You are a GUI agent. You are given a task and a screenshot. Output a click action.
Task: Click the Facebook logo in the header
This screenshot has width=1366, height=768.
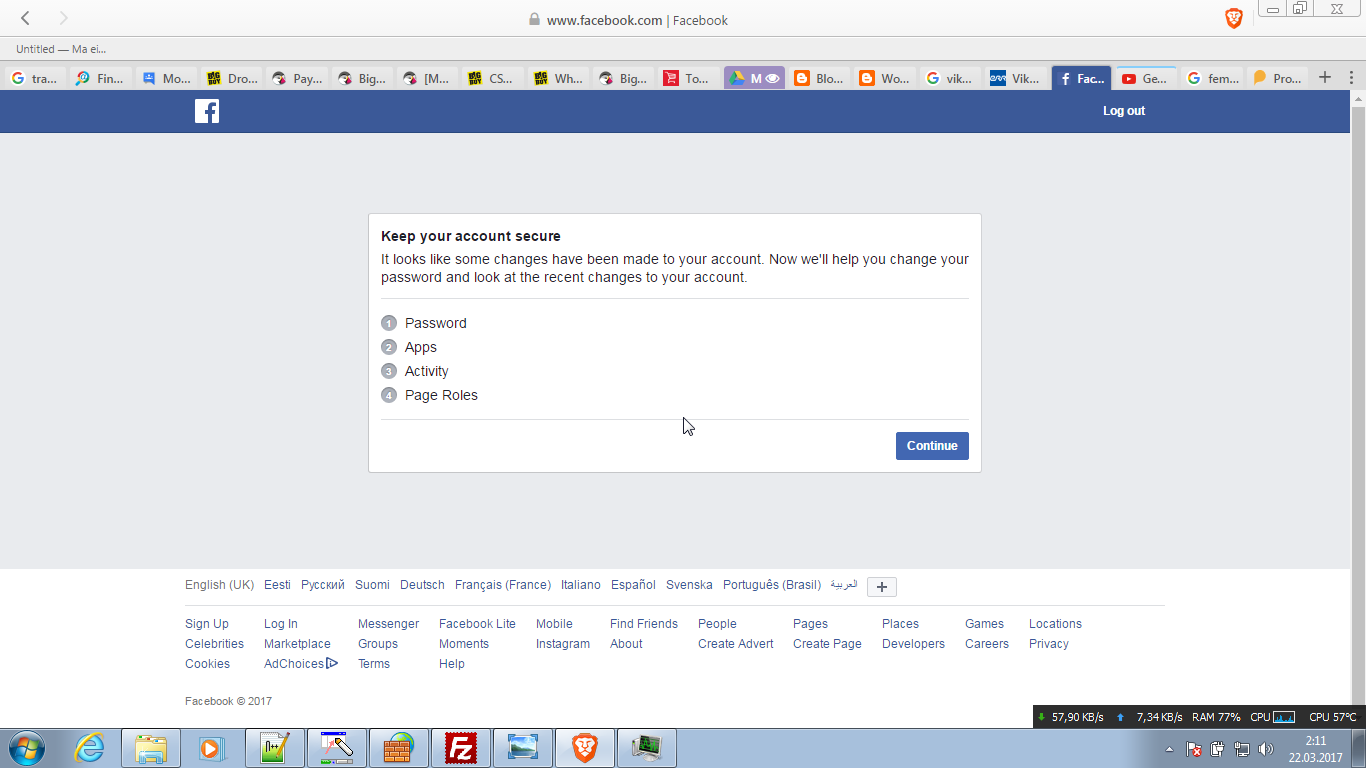[207, 111]
